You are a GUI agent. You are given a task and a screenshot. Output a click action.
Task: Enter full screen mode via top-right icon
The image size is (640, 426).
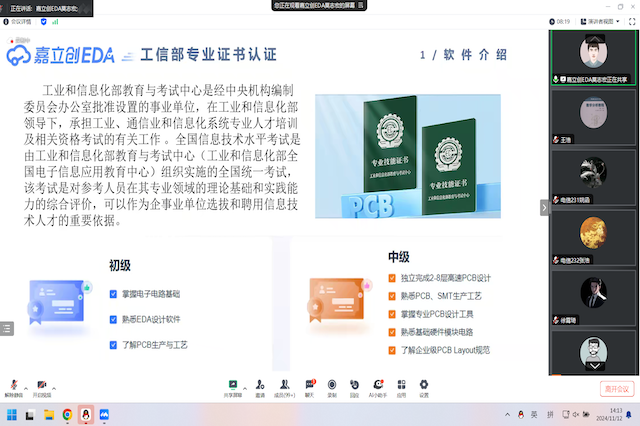631,20
